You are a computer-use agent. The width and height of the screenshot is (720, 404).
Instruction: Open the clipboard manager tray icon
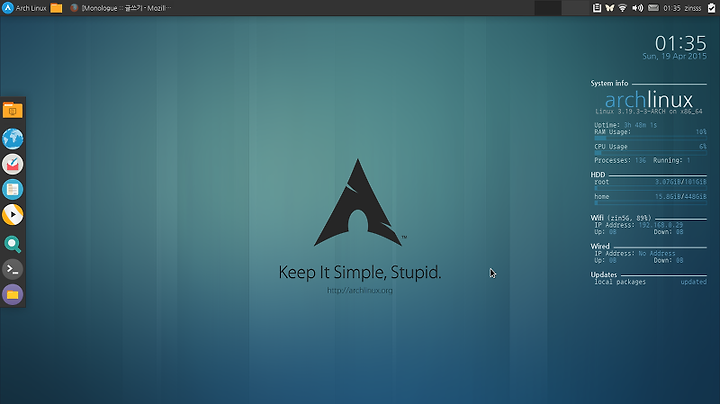[x=596, y=8]
